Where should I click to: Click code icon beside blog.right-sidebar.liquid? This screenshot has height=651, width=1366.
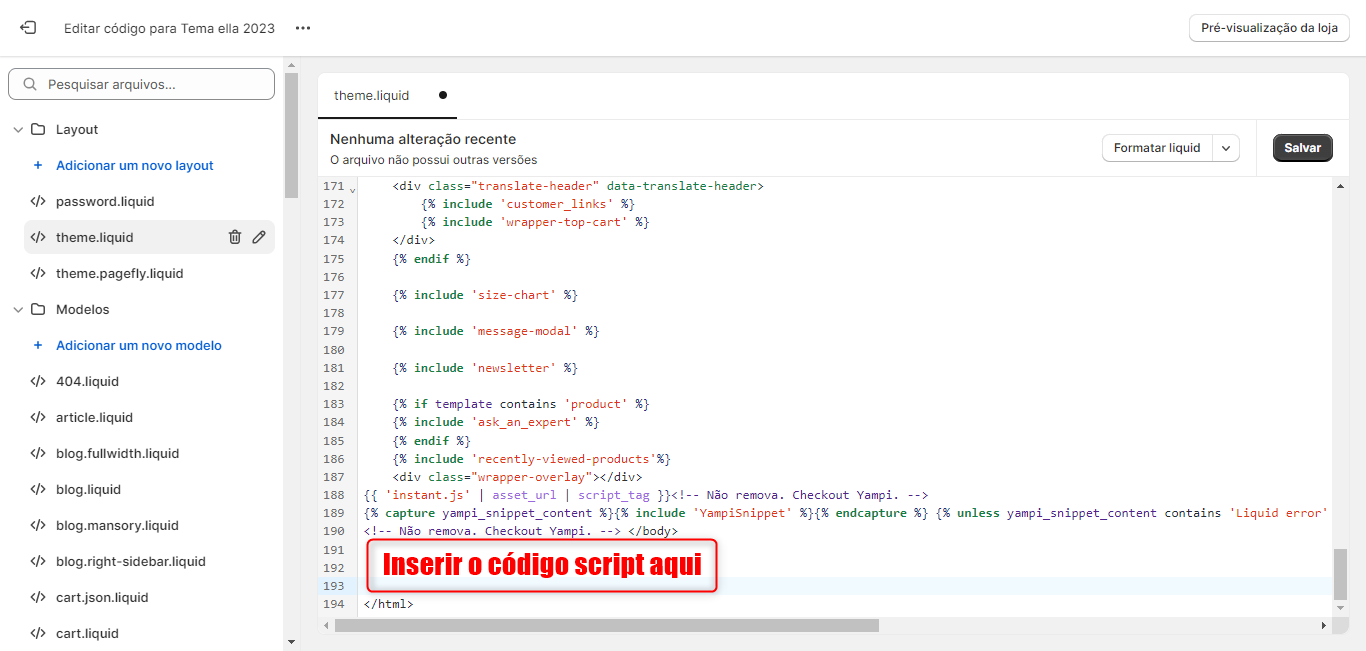pos(38,562)
